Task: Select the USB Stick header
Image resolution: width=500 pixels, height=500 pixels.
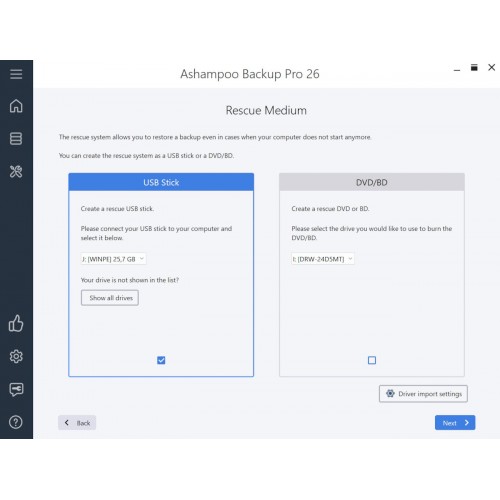Action: (161, 182)
